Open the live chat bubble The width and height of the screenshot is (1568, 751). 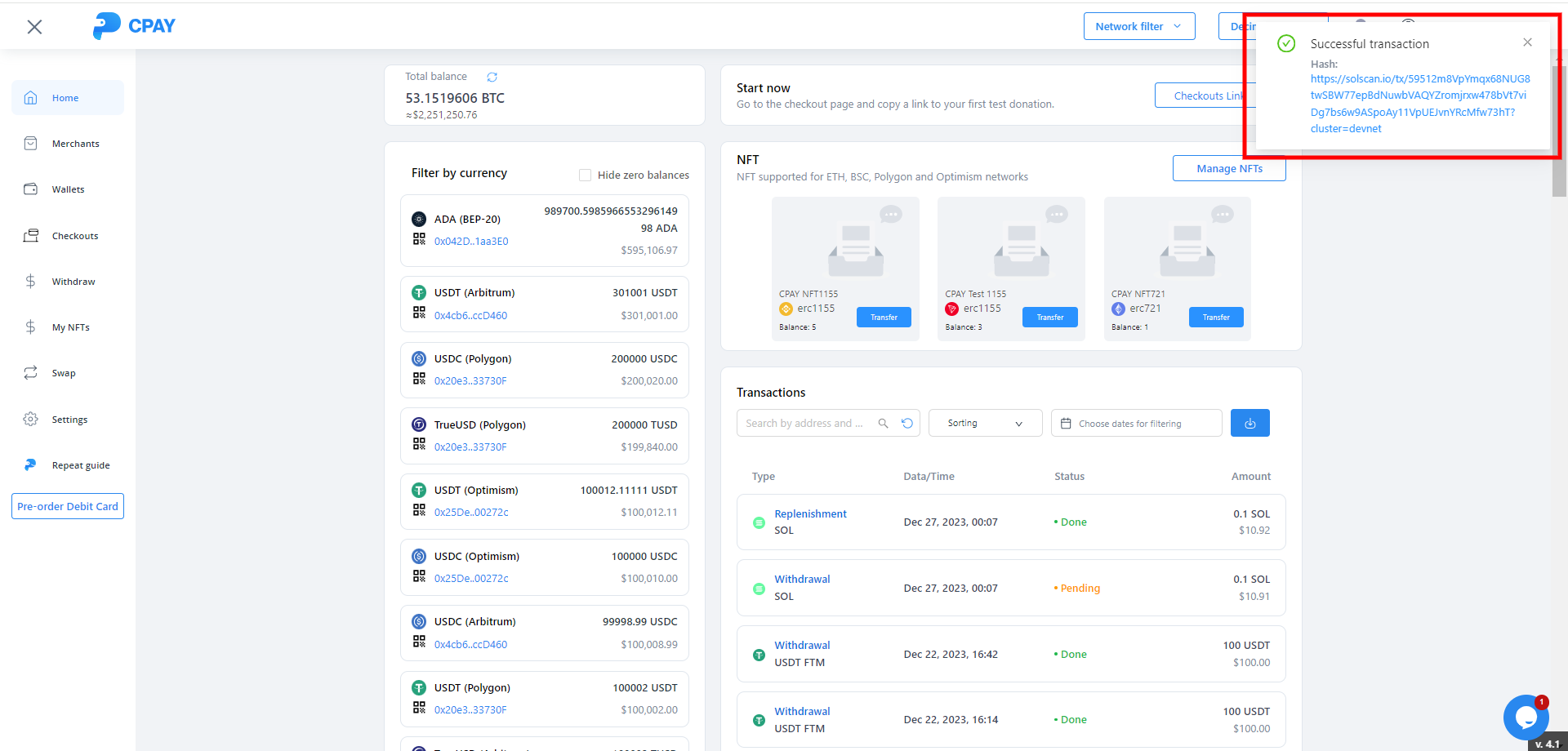pos(1525,717)
